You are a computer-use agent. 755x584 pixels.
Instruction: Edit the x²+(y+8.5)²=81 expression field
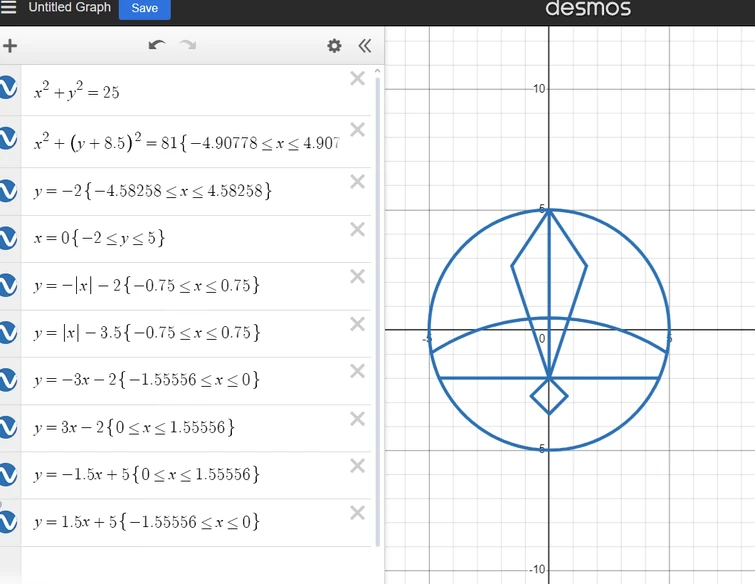coord(196,142)
